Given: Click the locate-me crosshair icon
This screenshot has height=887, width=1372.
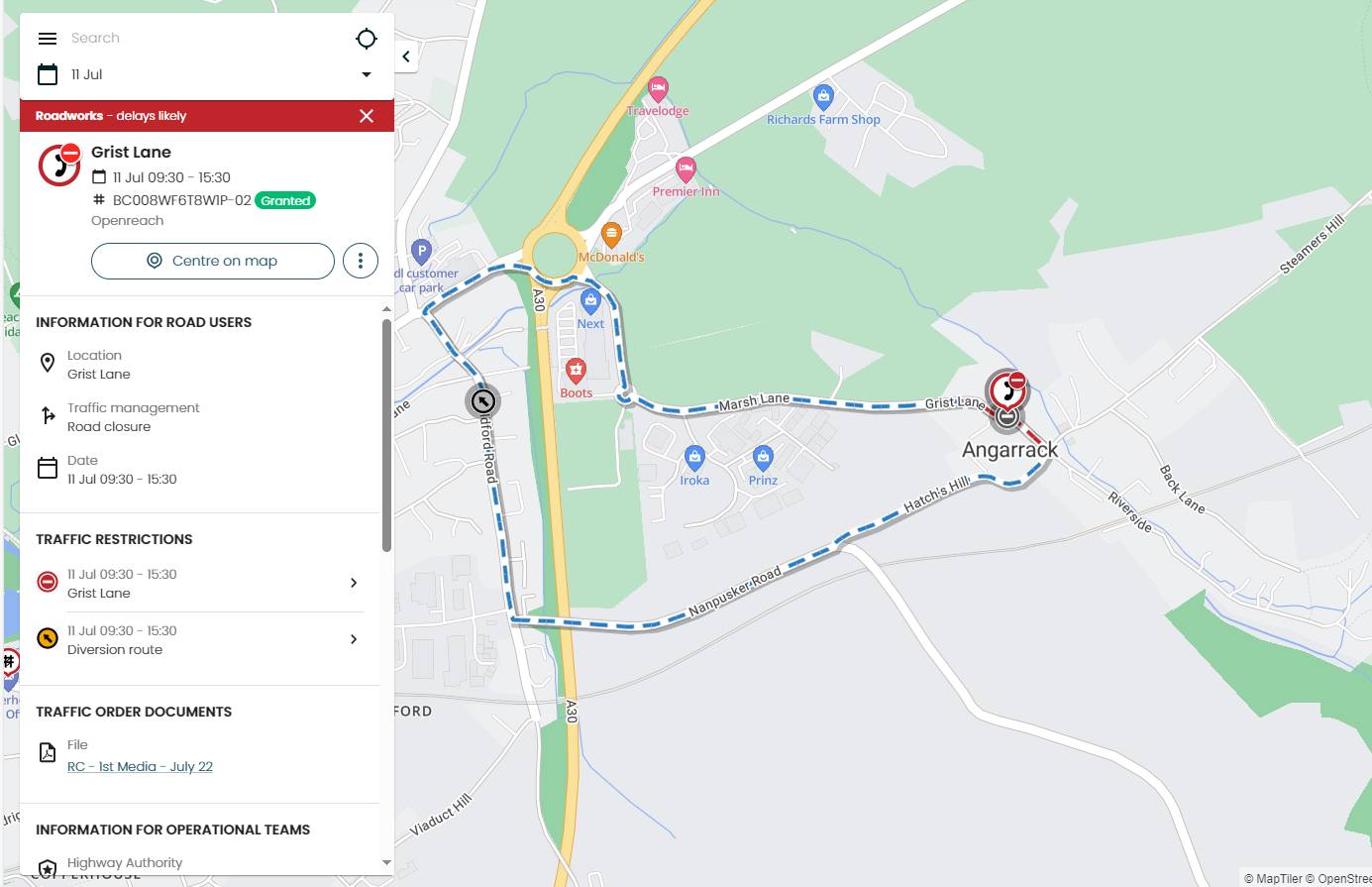Looking at the screenshot, I should [367, 39].
